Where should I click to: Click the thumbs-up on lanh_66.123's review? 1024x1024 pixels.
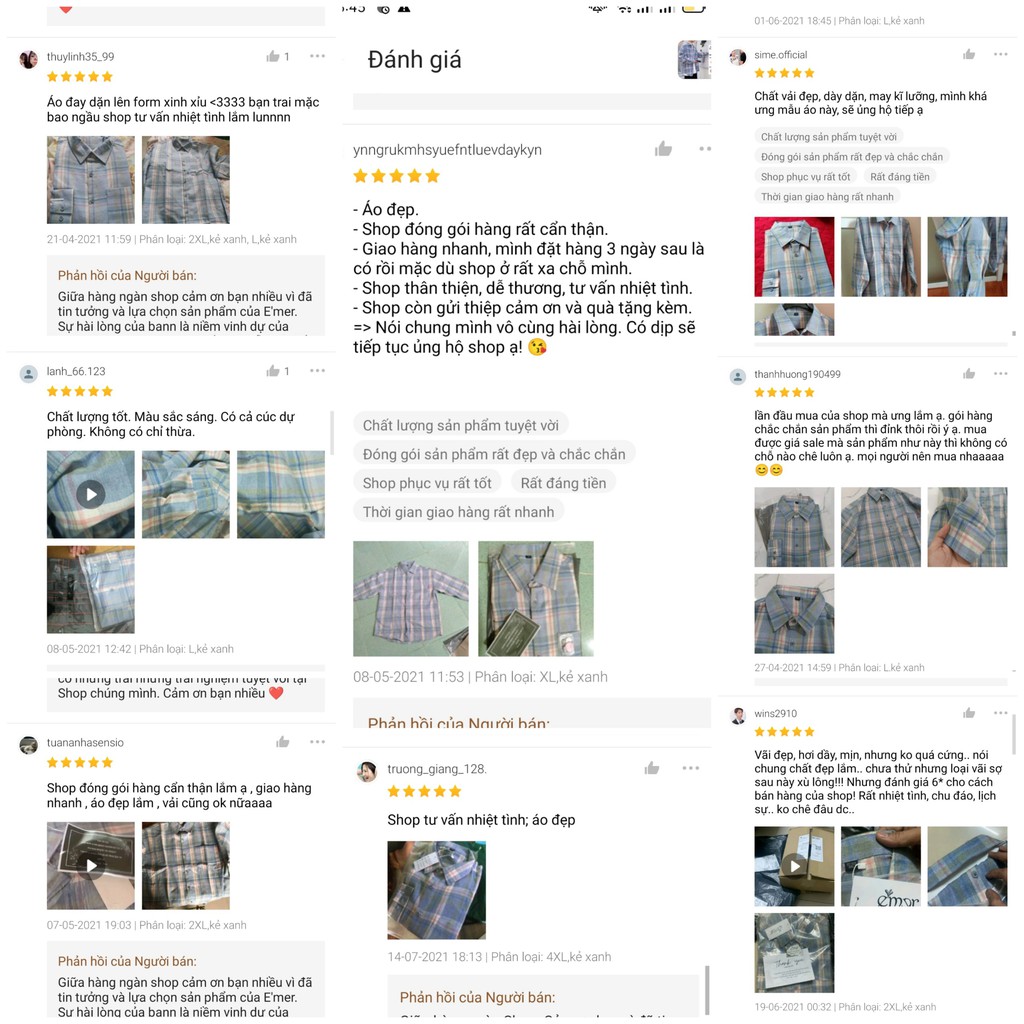point(273,371)
